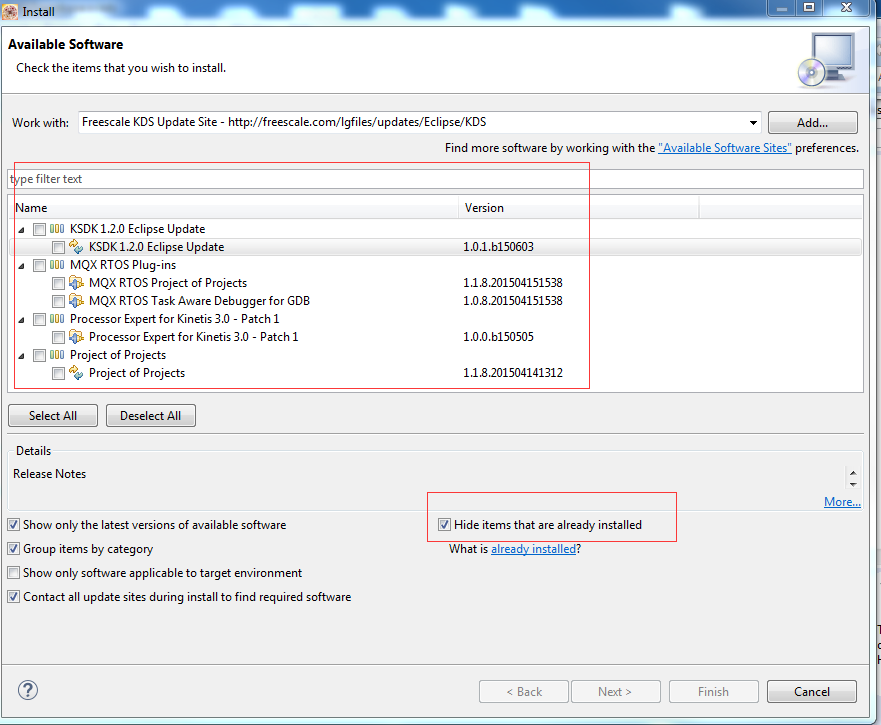This screenshot has height=725, width=881.
Task: Click the type filter text field
Action: 435,179
